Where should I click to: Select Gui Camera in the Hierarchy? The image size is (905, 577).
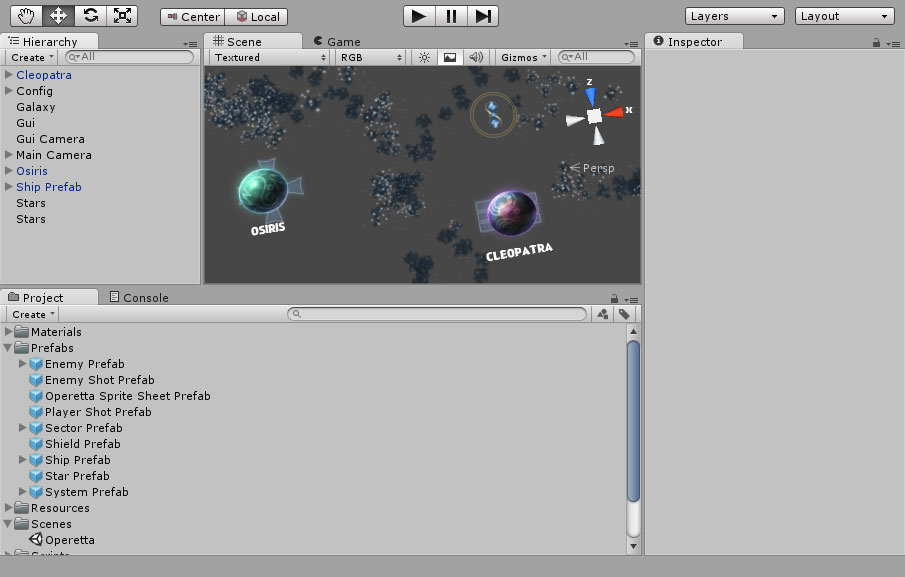pos(50,139)
